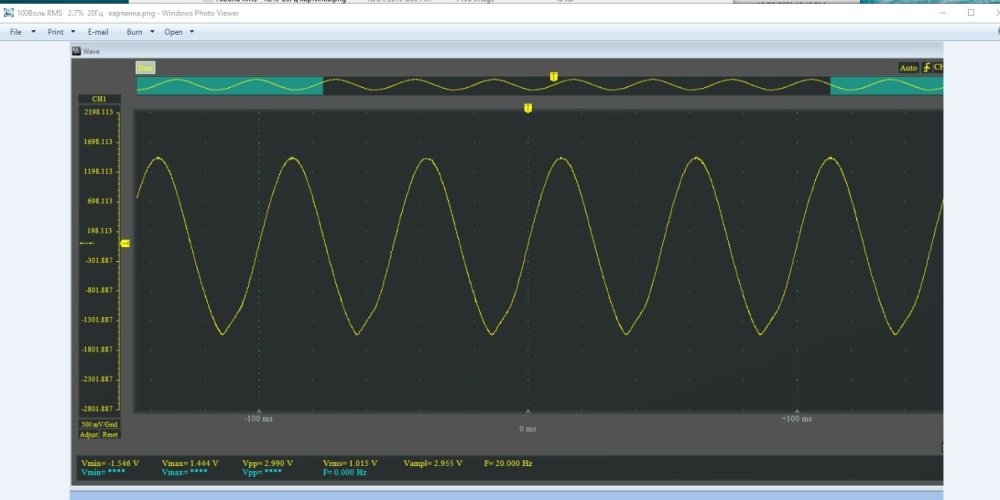Image resolution: width=1000 pixels, height=500 pixels.
Task: Click the trigger marker T on overview strip
Action: pyautogui.click(x=554, y=76)
